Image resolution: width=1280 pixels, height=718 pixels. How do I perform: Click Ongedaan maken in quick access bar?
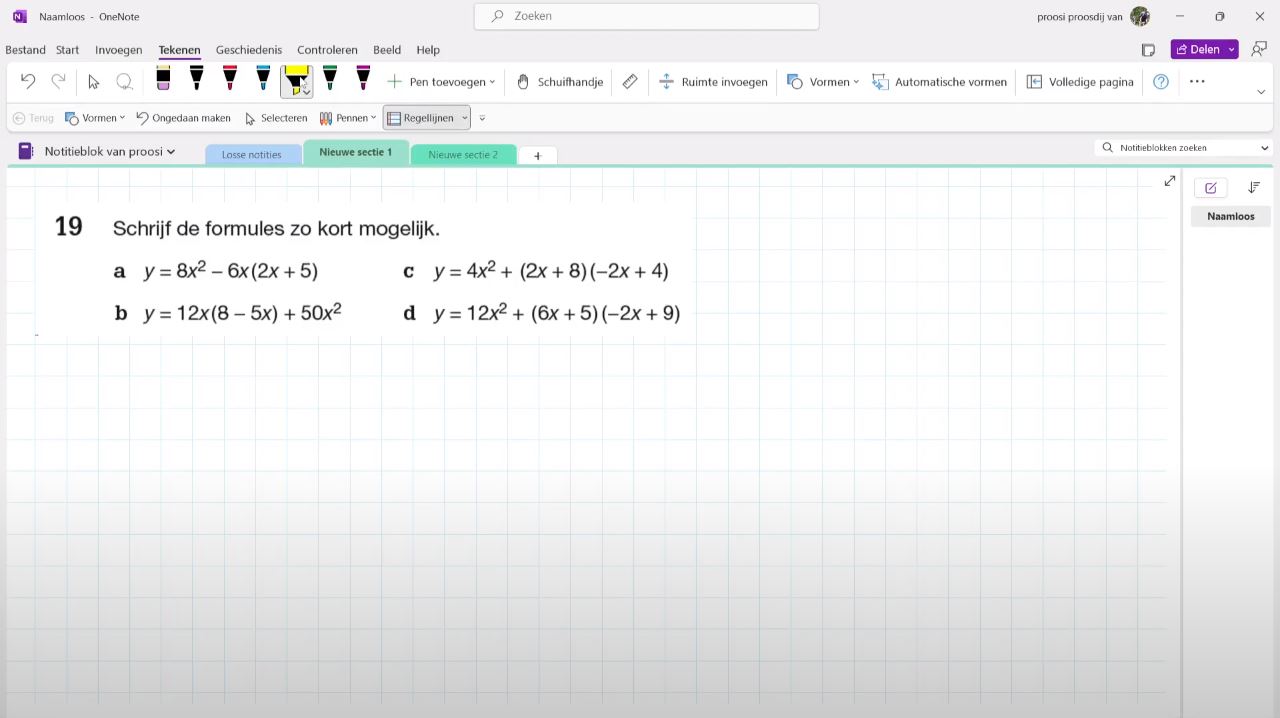pos(183,118)
